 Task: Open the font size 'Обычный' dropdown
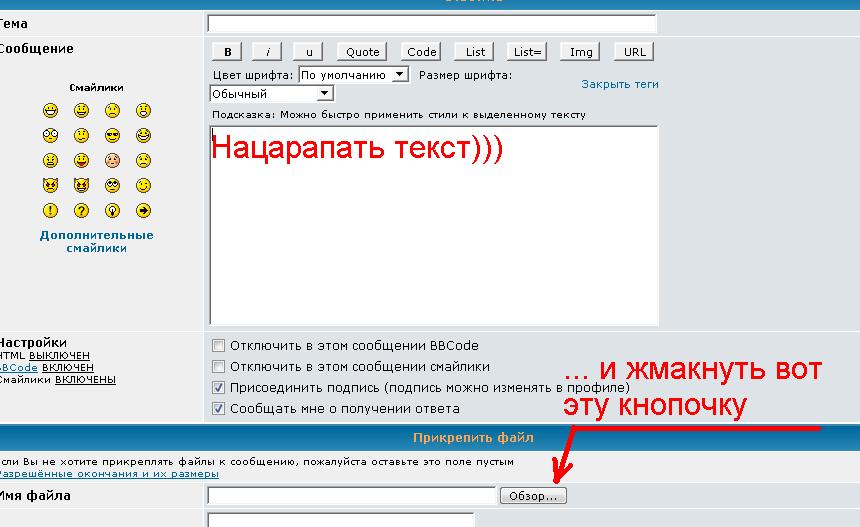click(271, 94)
